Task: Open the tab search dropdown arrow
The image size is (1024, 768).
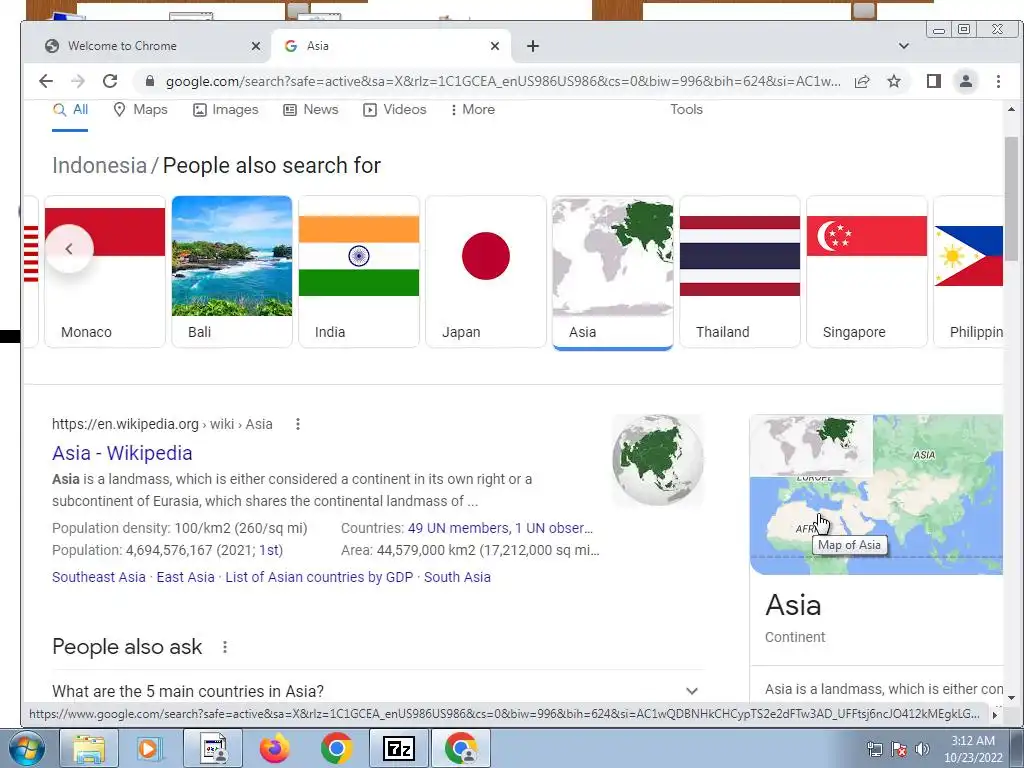Action: (904, 46)
